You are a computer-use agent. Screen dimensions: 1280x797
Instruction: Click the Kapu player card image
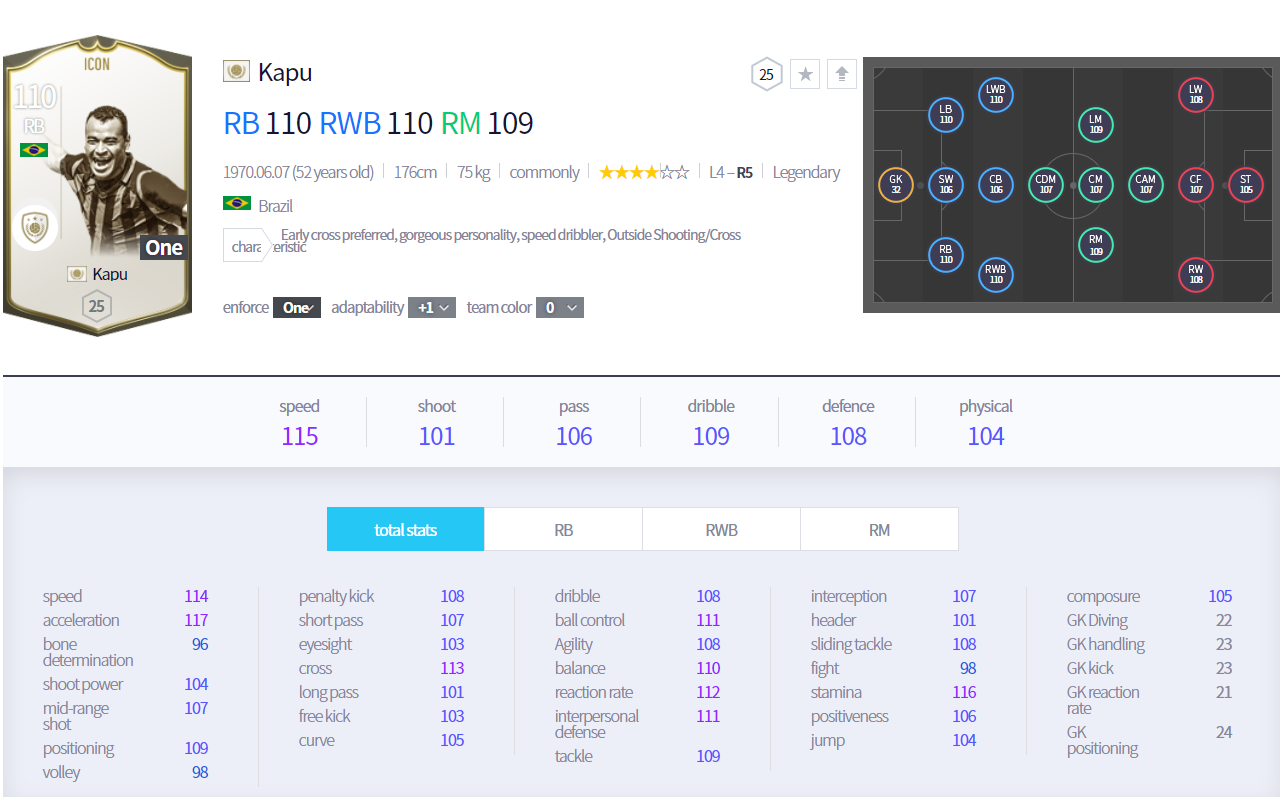pos(96,185)
